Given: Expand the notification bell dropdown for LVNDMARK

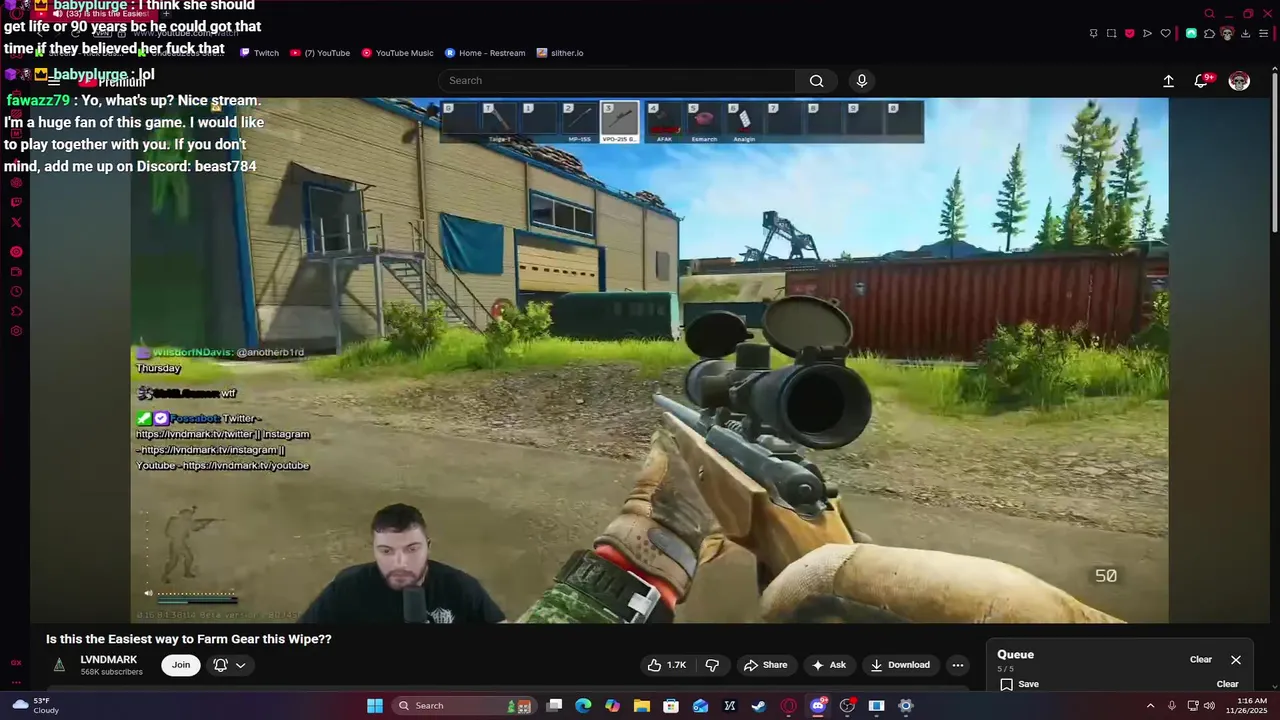Looking at the screenshot, I should click(229, 665).
